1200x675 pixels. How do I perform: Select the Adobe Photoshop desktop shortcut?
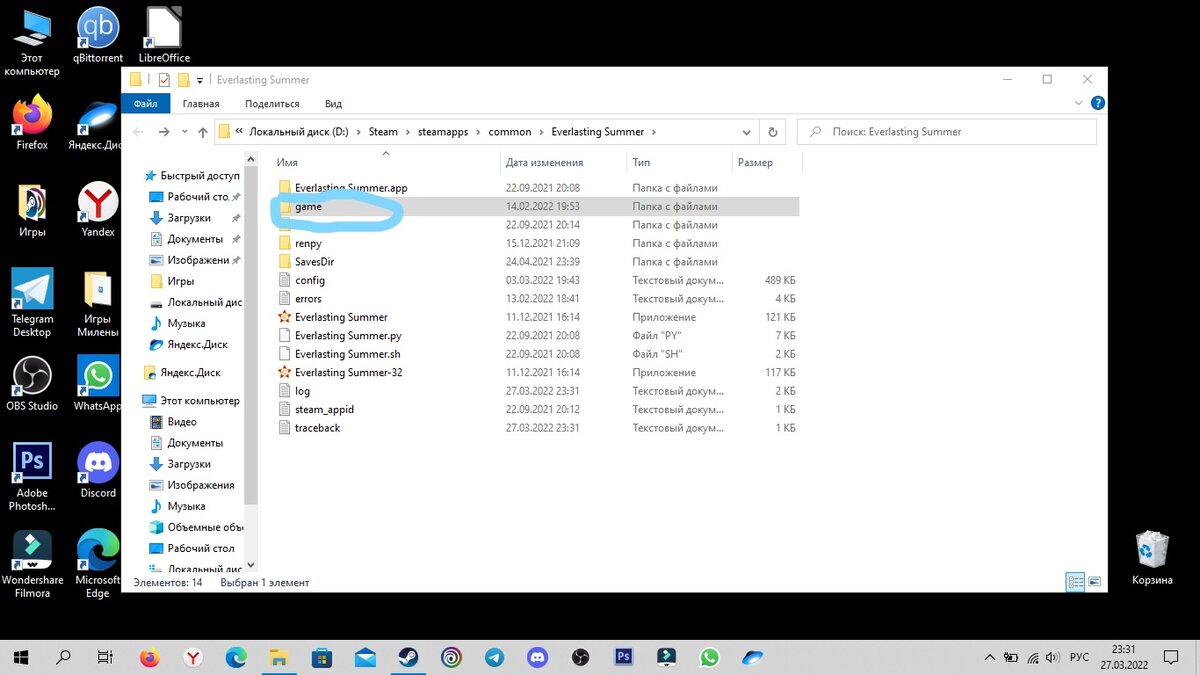tap(32, 476)
